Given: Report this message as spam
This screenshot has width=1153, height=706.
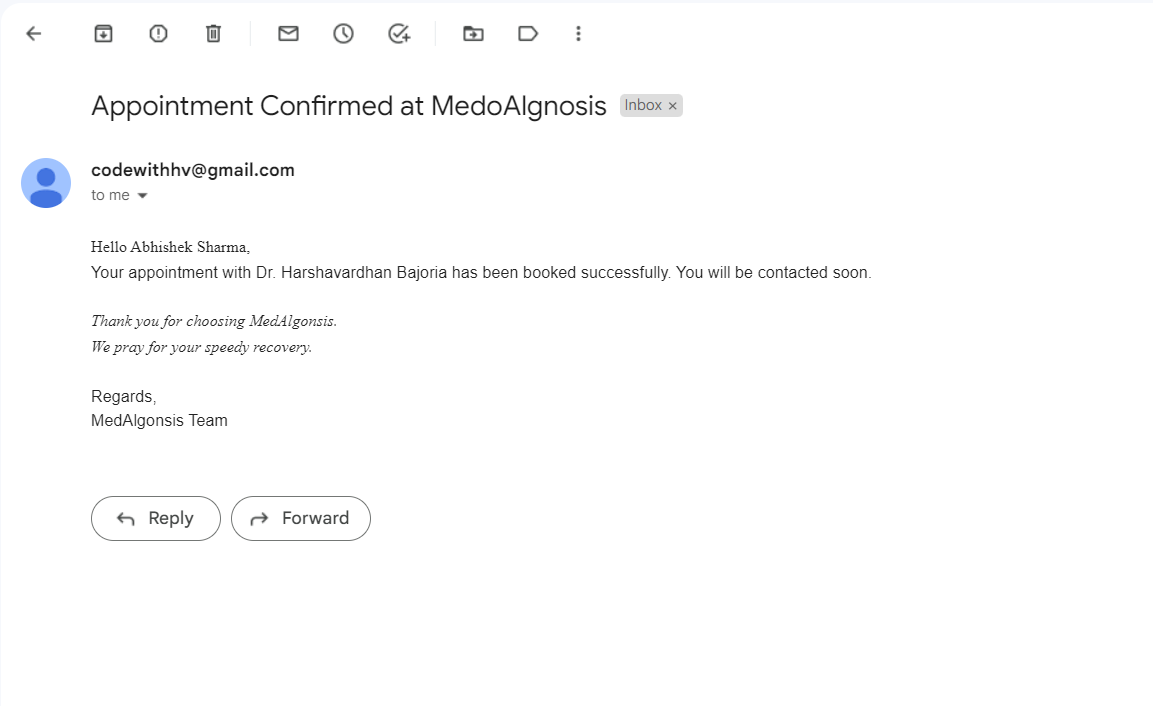Looking at the screenshot, I should (158, 34).
